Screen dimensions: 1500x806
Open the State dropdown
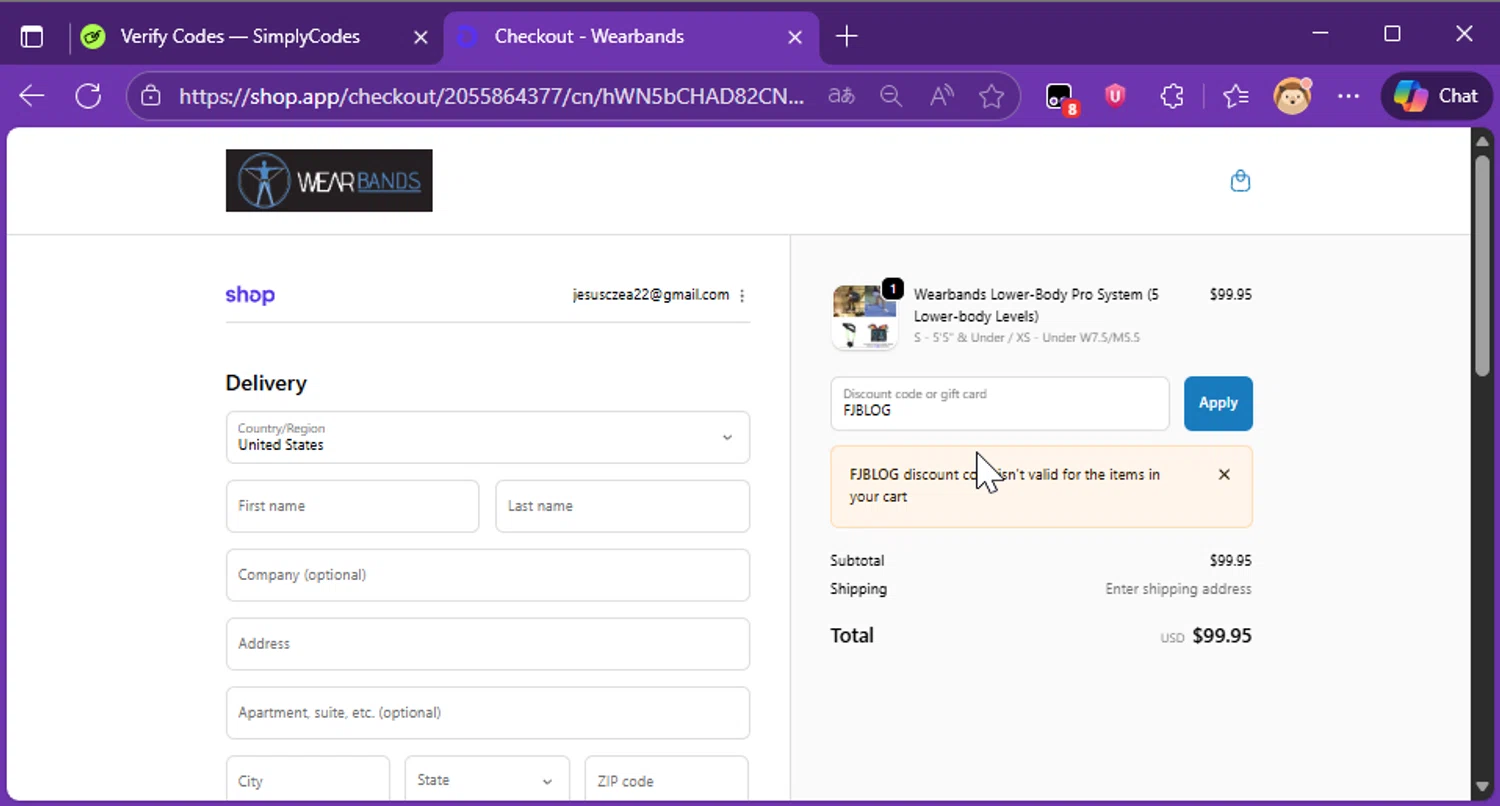(x=487, y=781)
